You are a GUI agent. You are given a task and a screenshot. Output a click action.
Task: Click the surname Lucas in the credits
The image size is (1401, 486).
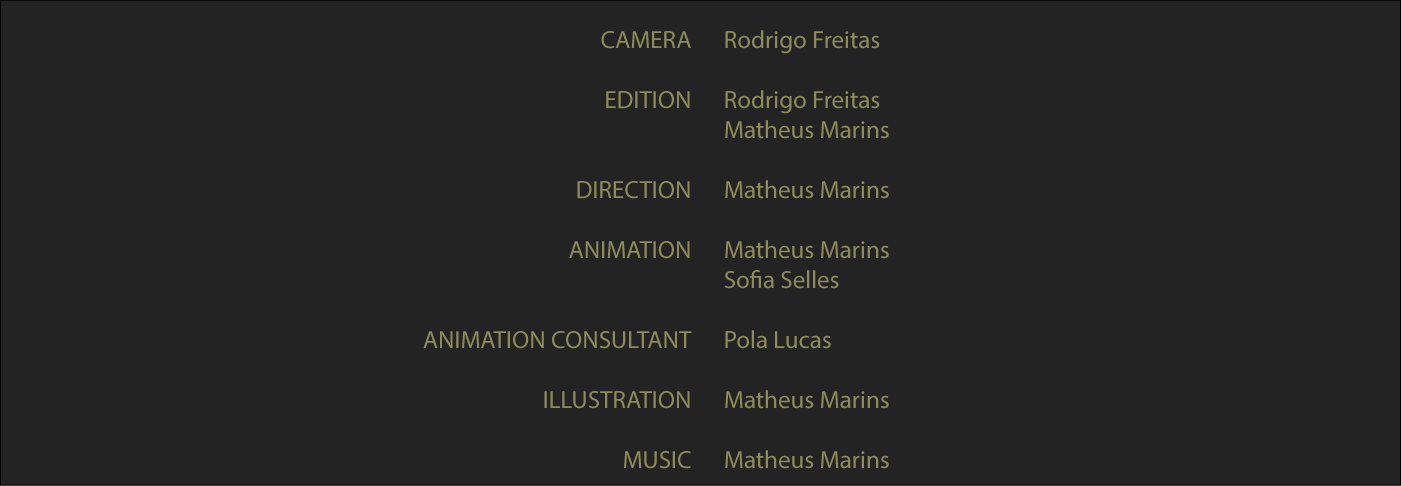803,341
